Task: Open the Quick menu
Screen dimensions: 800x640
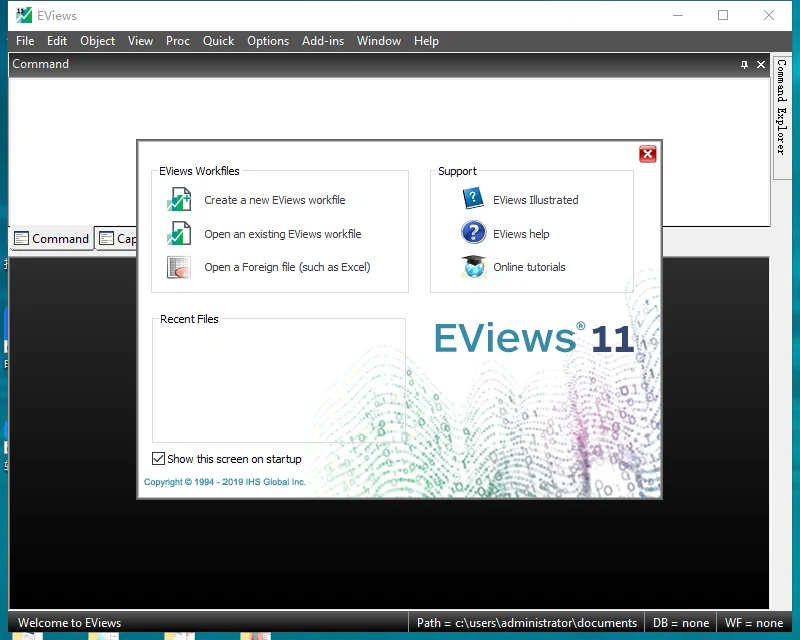Action: click(218, 41)
